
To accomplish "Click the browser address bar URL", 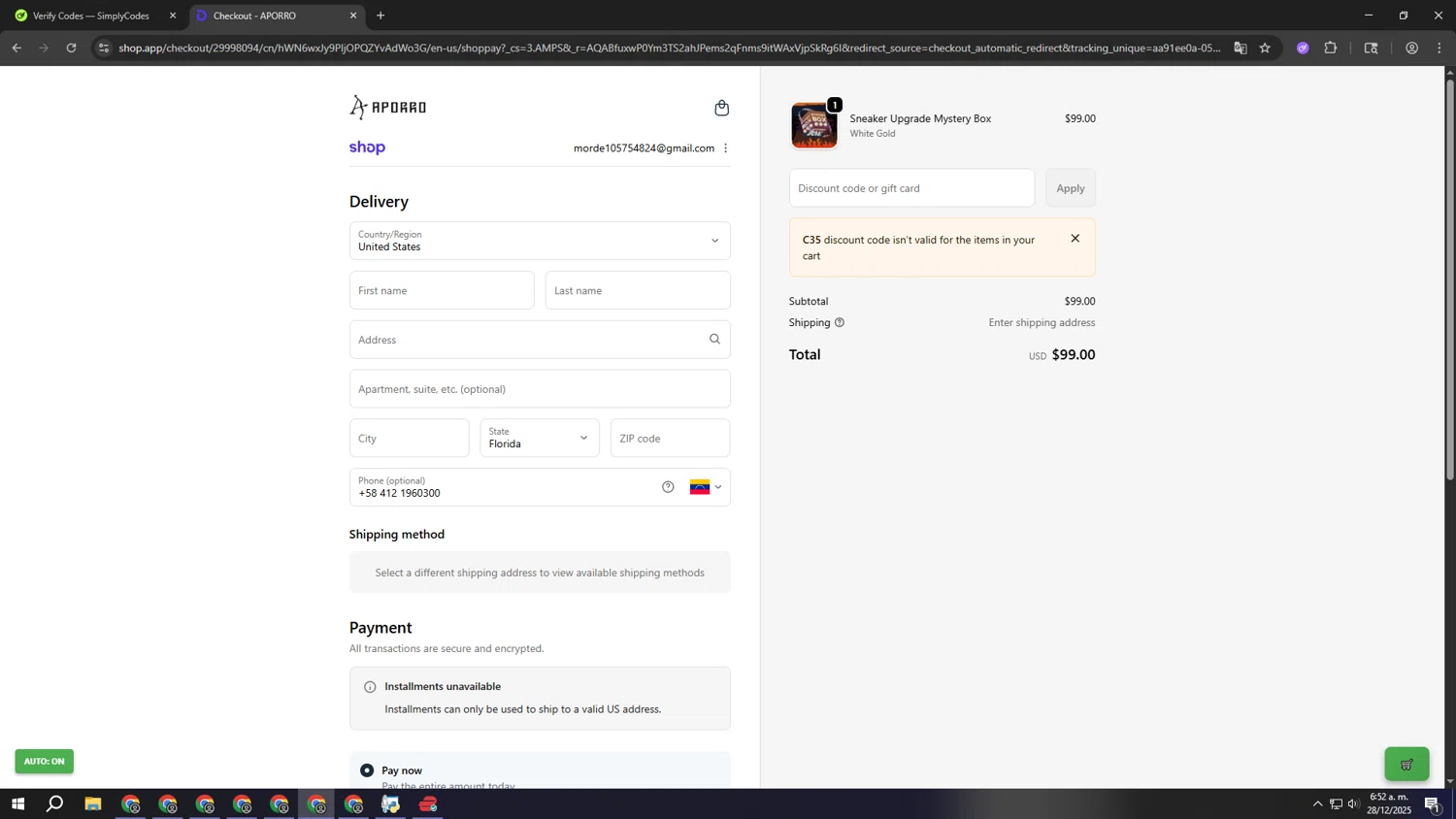I will 670,48.
